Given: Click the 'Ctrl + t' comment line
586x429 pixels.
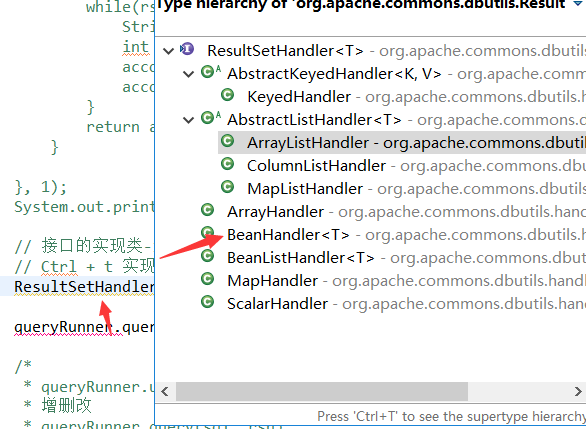Looking at the screenshot, I should click(84, 266).
